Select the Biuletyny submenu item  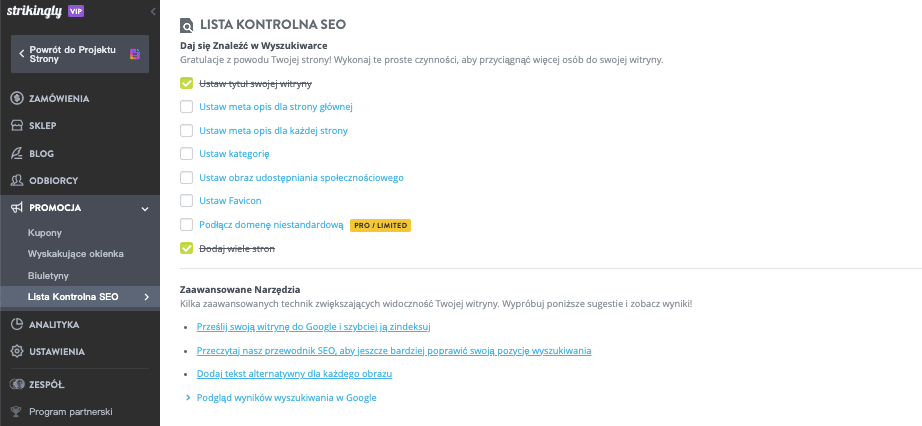click(x=48, y=275)
